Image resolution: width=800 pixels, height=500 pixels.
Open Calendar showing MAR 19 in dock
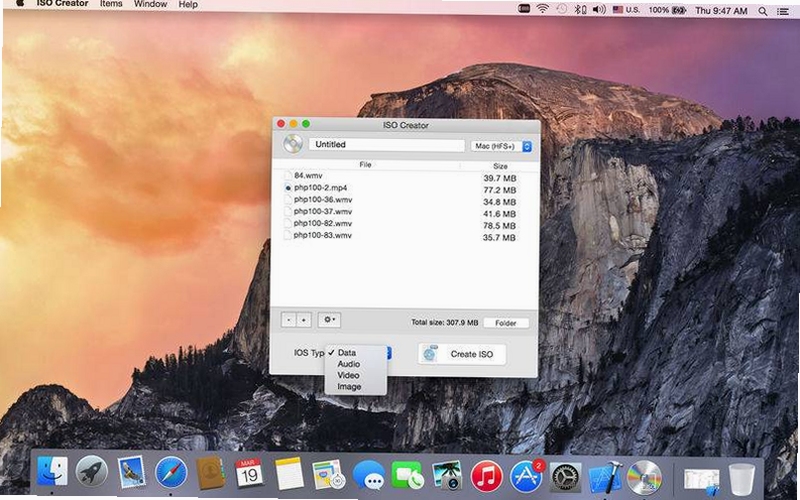click(x=249, y=472)
